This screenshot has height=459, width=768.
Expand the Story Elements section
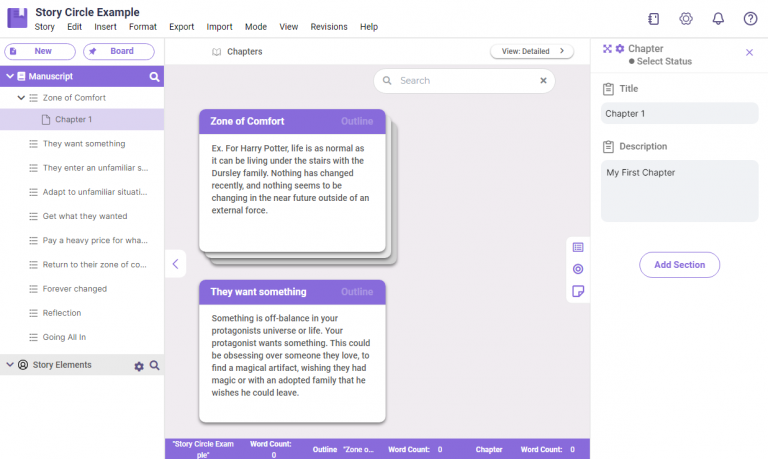(x=10, y=365)
